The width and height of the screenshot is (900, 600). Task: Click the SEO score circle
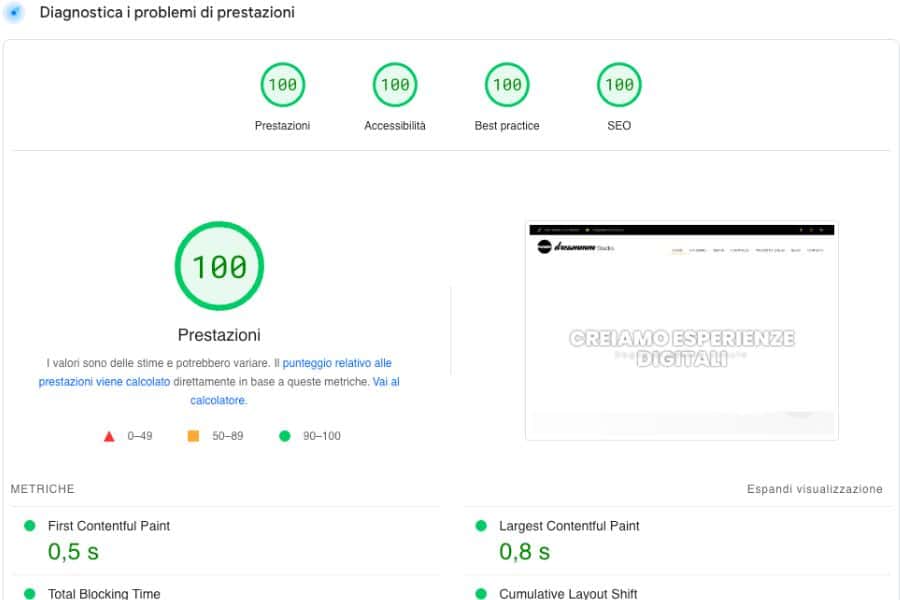click(618, 84)
